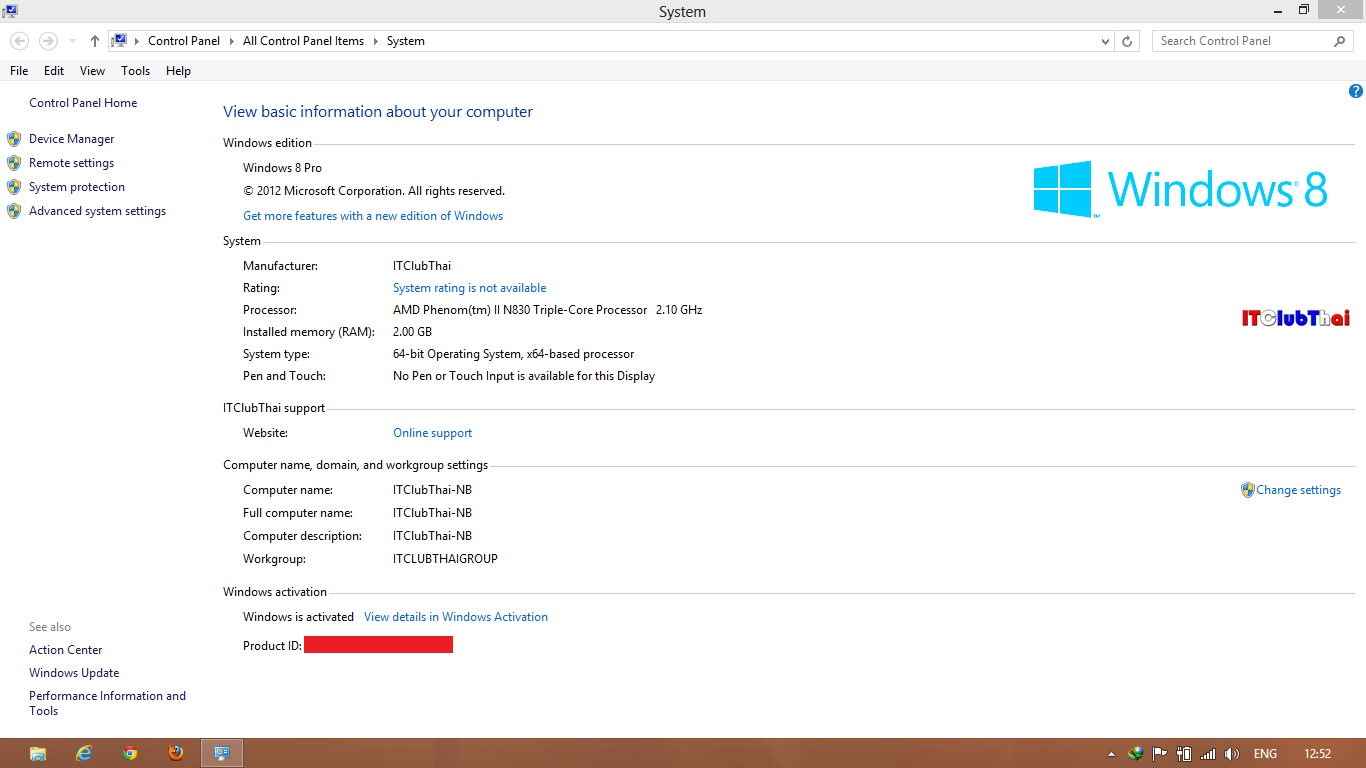Open the View menu
This screenshot has height=768, width=1366.
pos(93,71)
